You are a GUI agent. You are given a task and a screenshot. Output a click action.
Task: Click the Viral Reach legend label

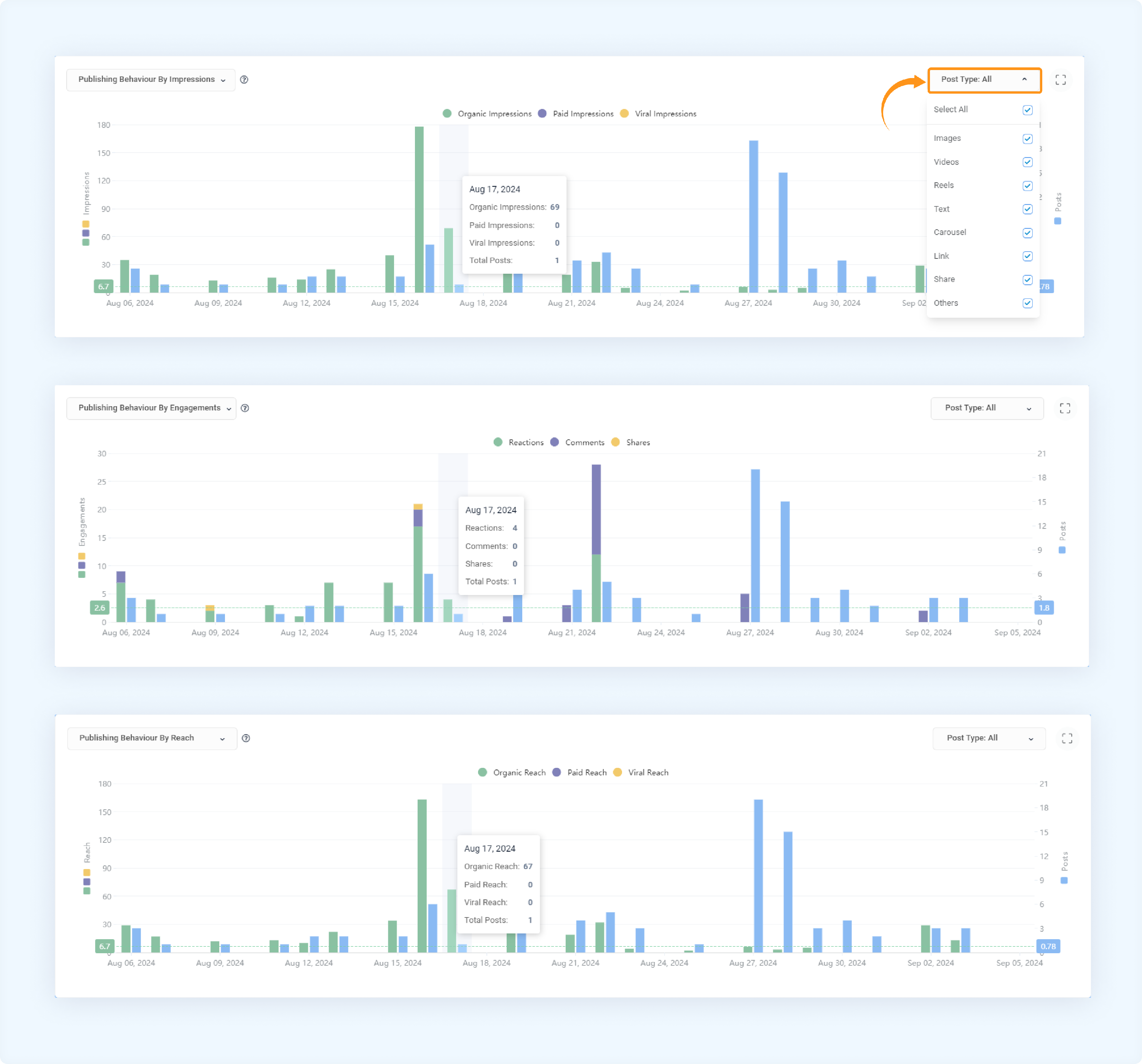pos(648,772)
